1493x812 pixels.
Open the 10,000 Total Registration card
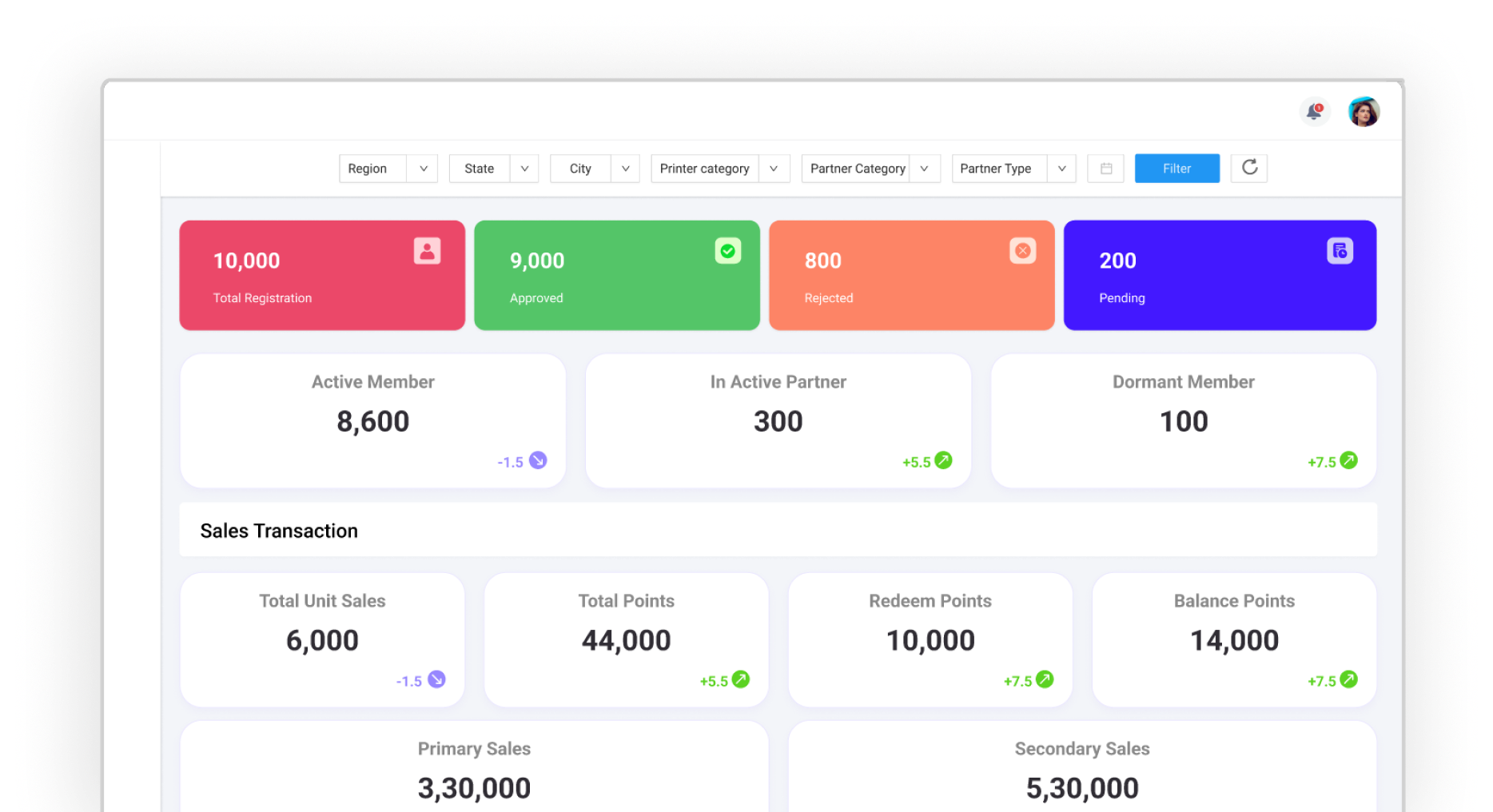[x=322, y=276]
